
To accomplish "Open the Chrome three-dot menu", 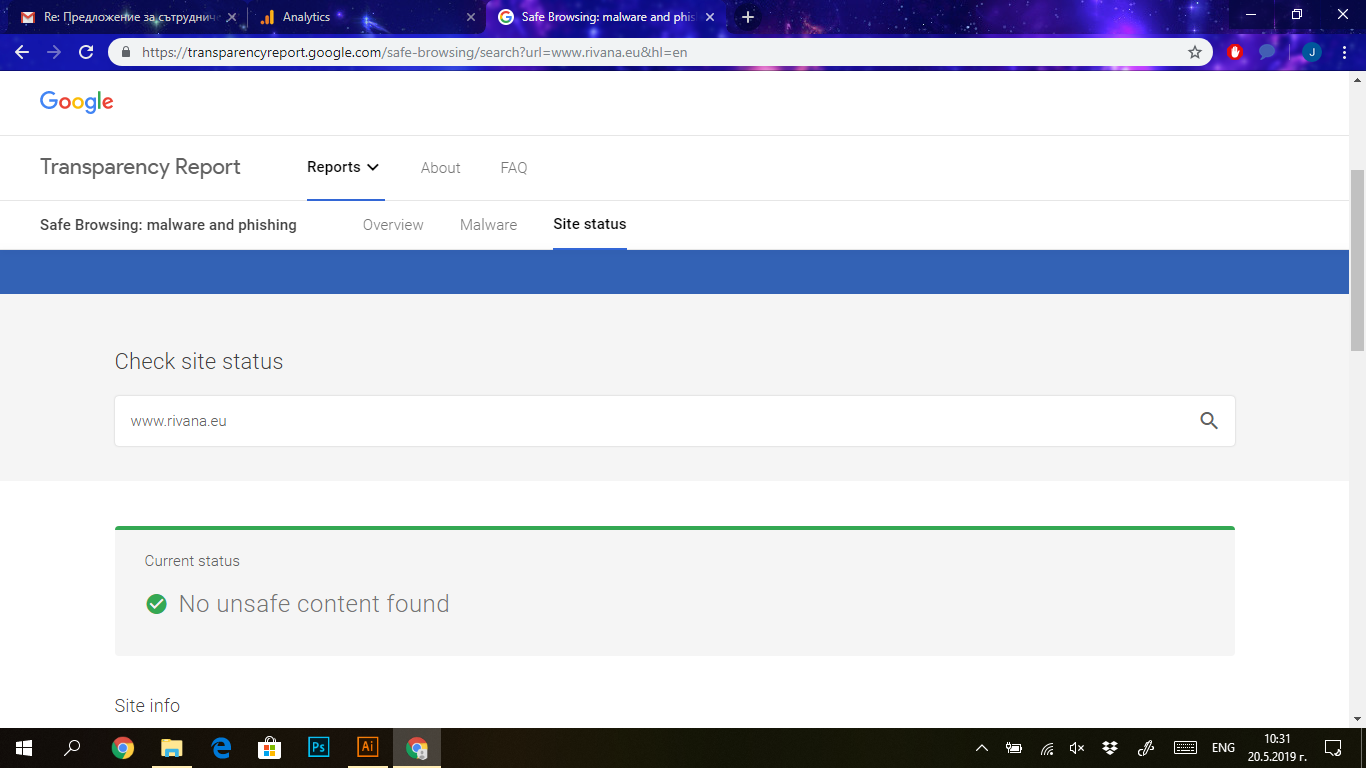I will click(1344, 52).
